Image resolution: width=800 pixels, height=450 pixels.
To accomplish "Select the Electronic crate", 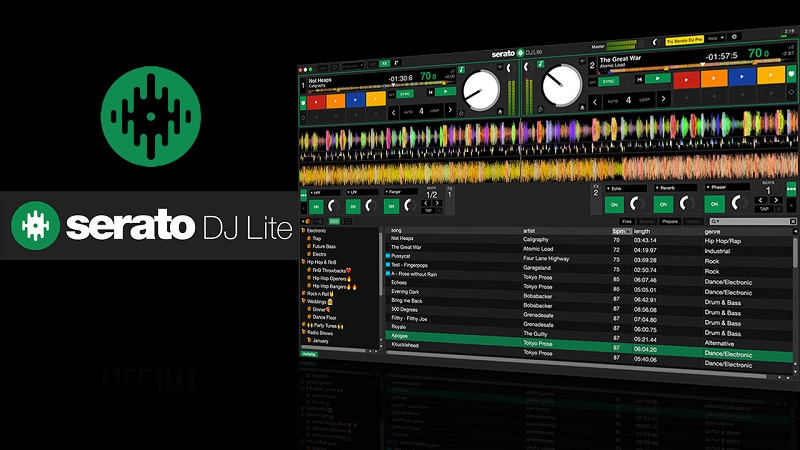I will (316, 231).
